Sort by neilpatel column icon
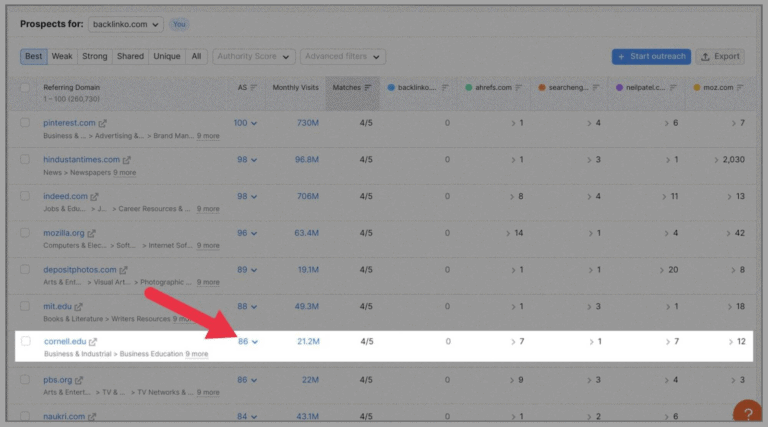 point(673,88)
